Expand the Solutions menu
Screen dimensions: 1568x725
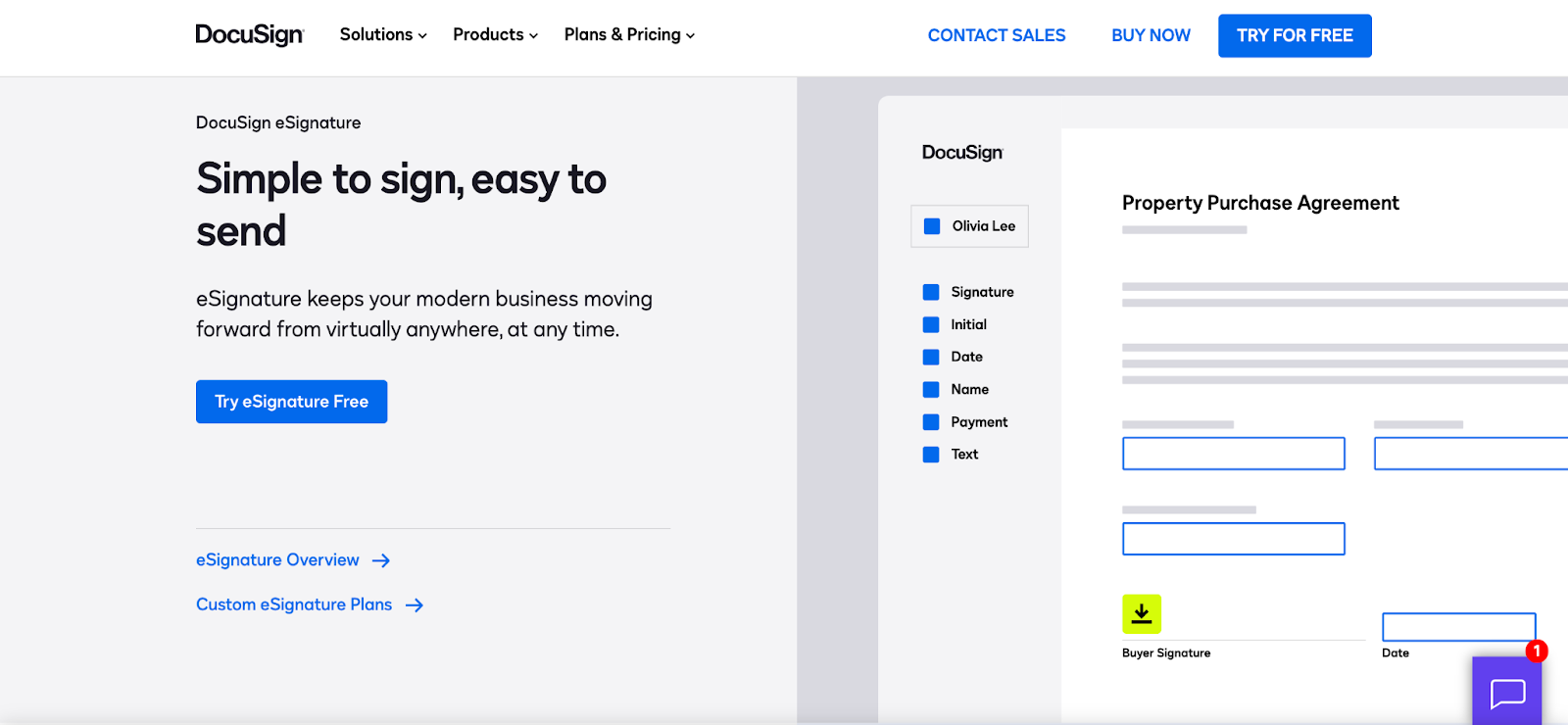[383, 35]
